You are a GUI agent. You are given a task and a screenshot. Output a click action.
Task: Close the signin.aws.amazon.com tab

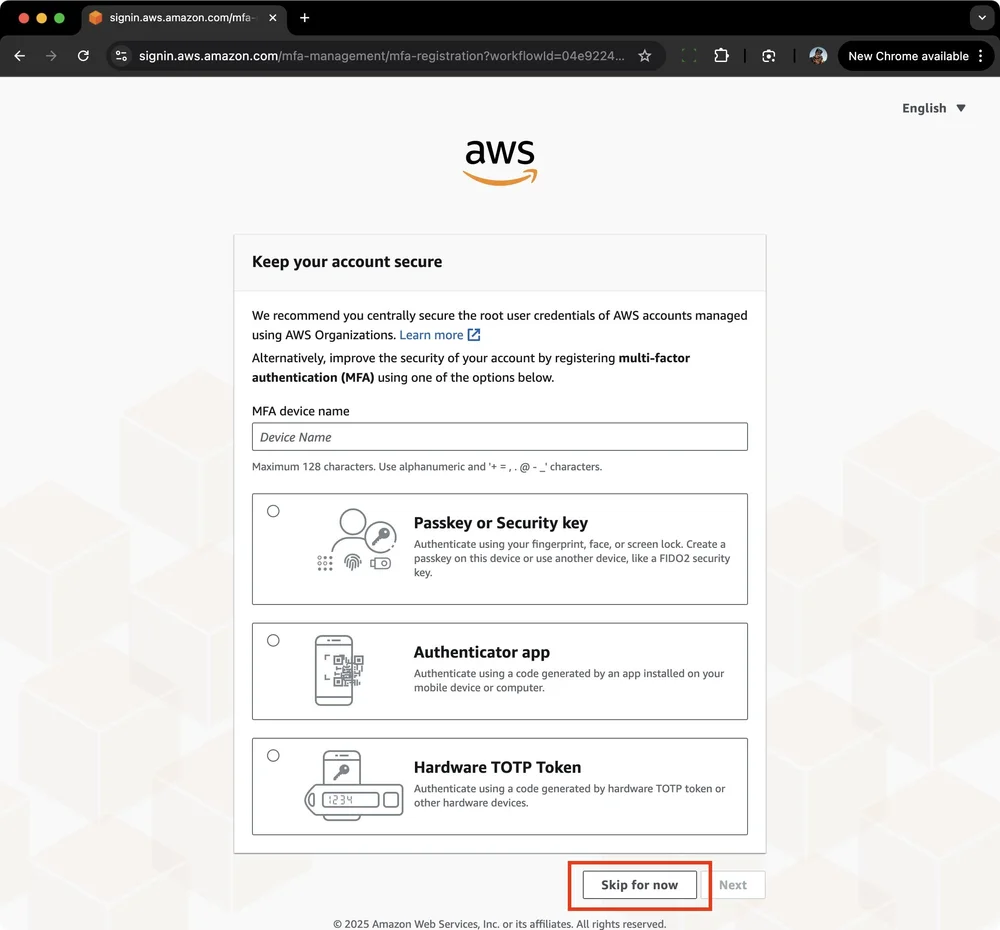click(273, 18)
